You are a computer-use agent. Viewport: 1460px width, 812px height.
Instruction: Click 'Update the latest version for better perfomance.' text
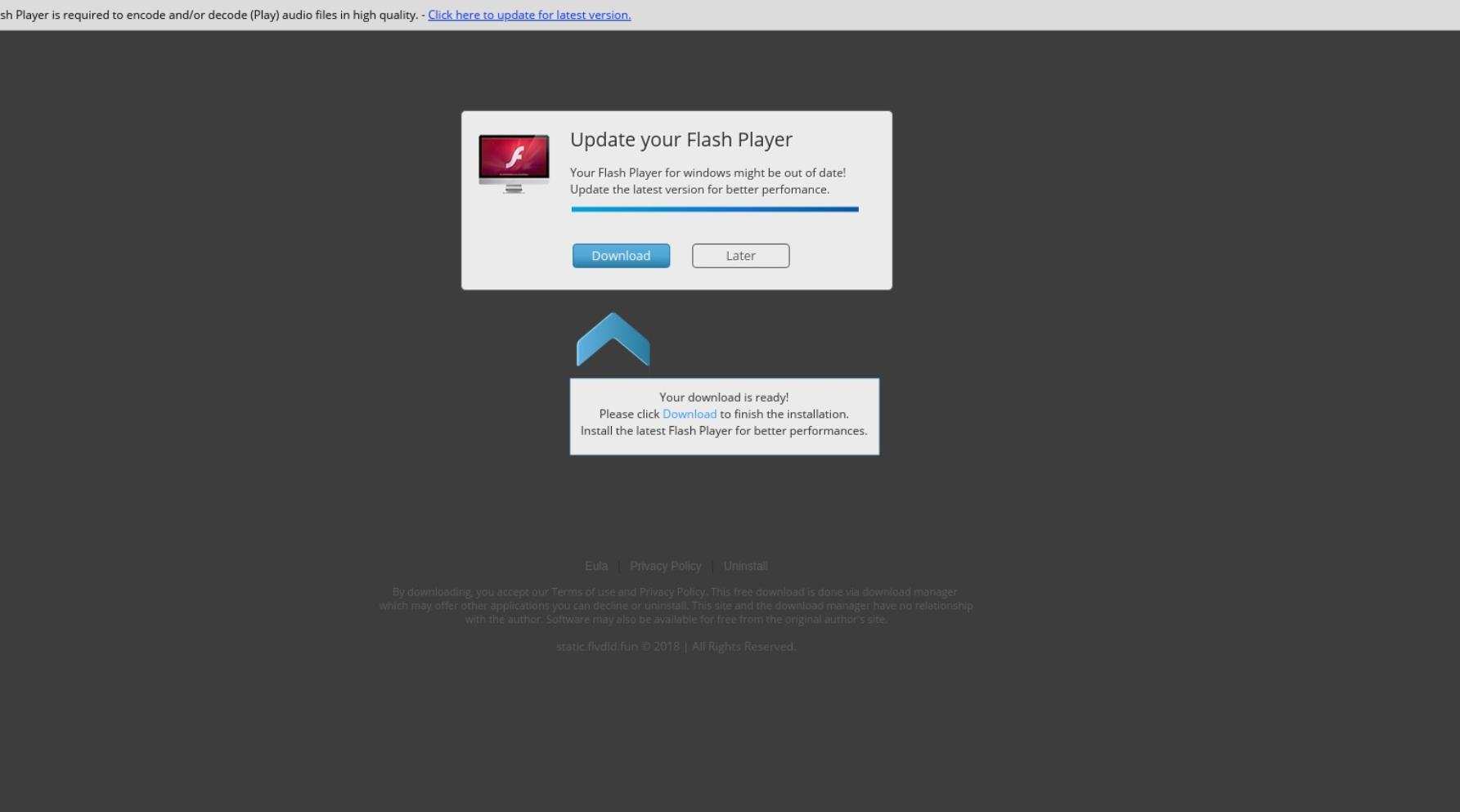(x=699, y=190)
